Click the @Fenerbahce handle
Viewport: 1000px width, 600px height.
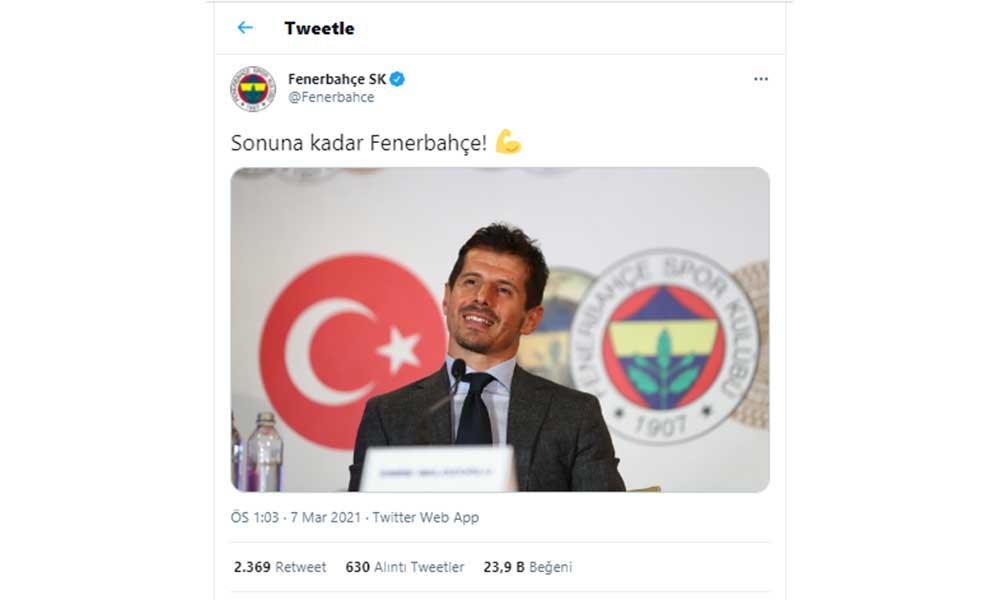[331, 97]
